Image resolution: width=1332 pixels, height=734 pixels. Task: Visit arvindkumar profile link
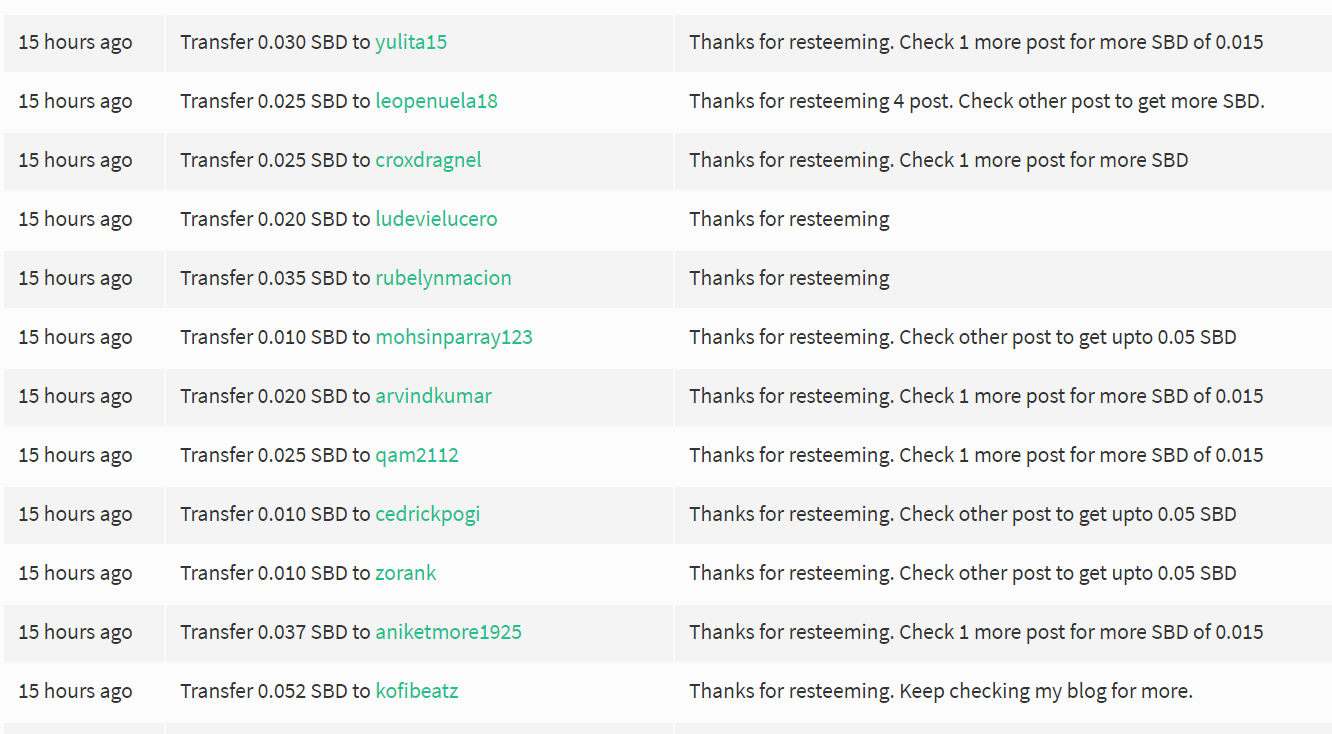pyautogui.click(x=433, y=396)
